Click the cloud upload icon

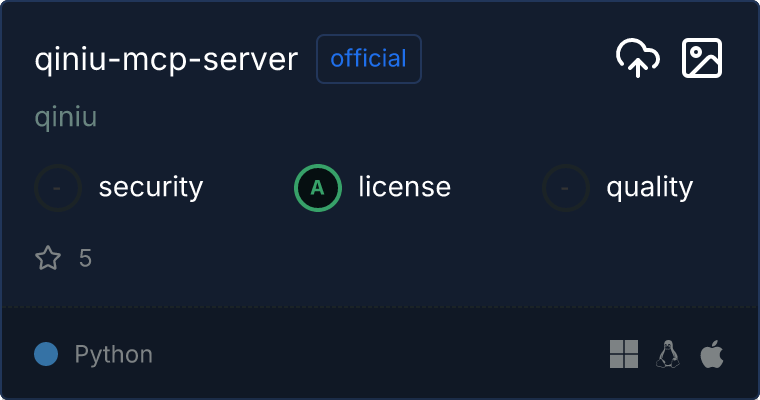pos(637,59)
